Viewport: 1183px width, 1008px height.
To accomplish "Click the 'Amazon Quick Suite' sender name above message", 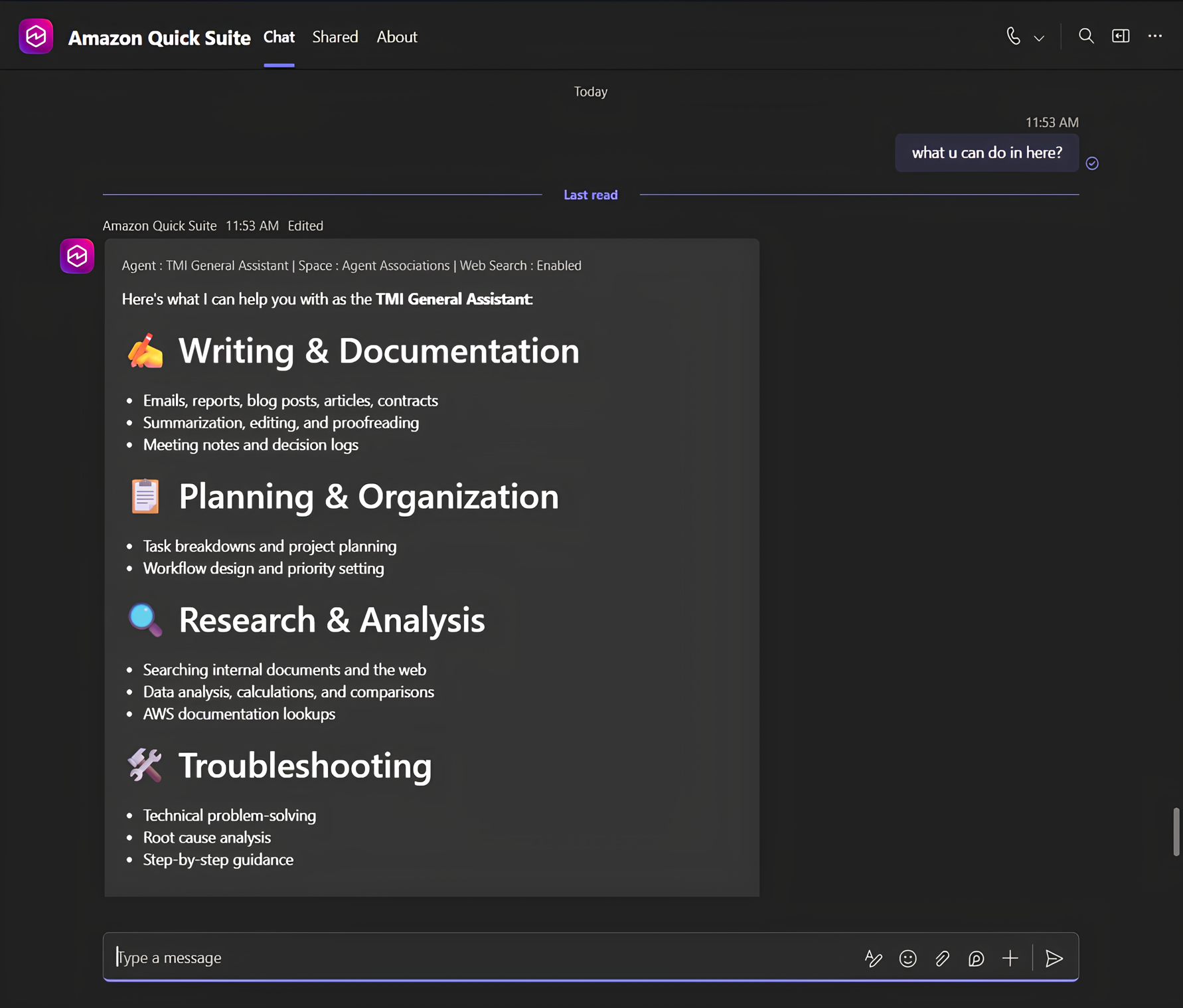I will (x=159, y=226).
